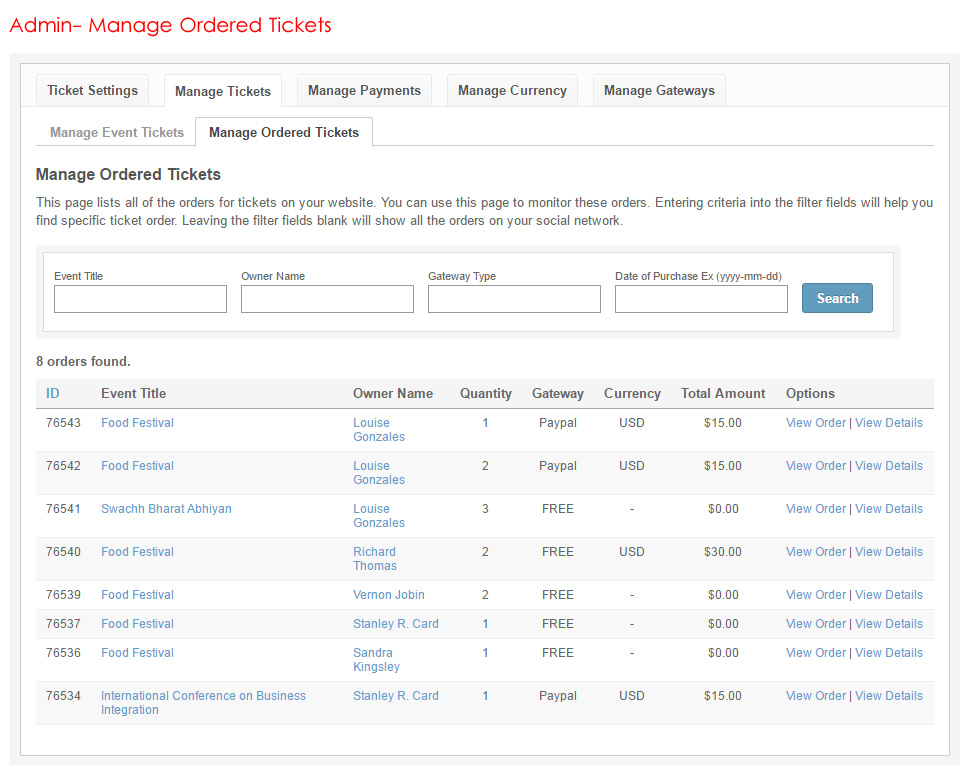The image size is (971, 775).
Task: View Details for order 76542
Action: pos(888,466)
